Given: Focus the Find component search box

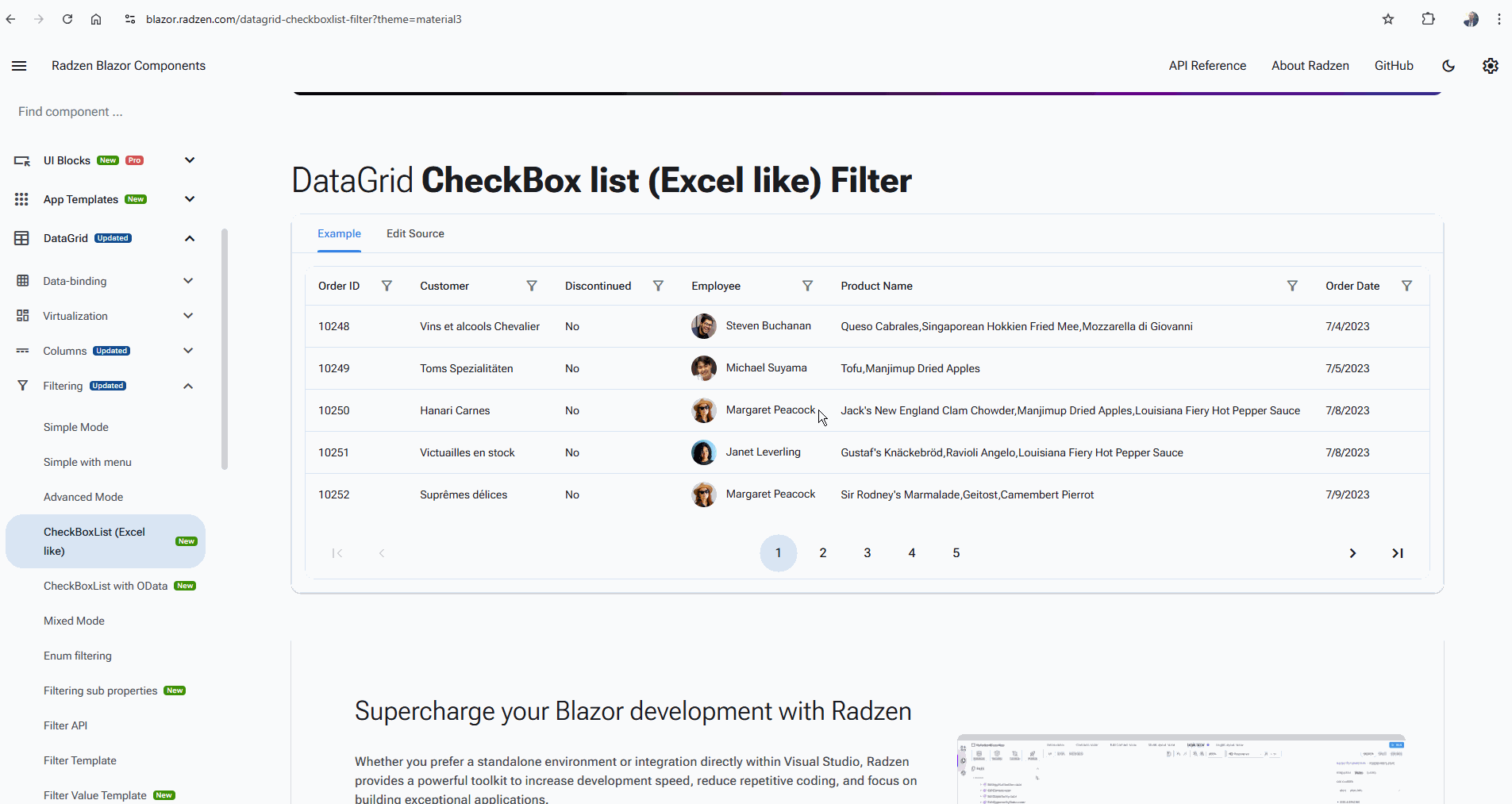Looking at the screenshot, I should (107, 112).
